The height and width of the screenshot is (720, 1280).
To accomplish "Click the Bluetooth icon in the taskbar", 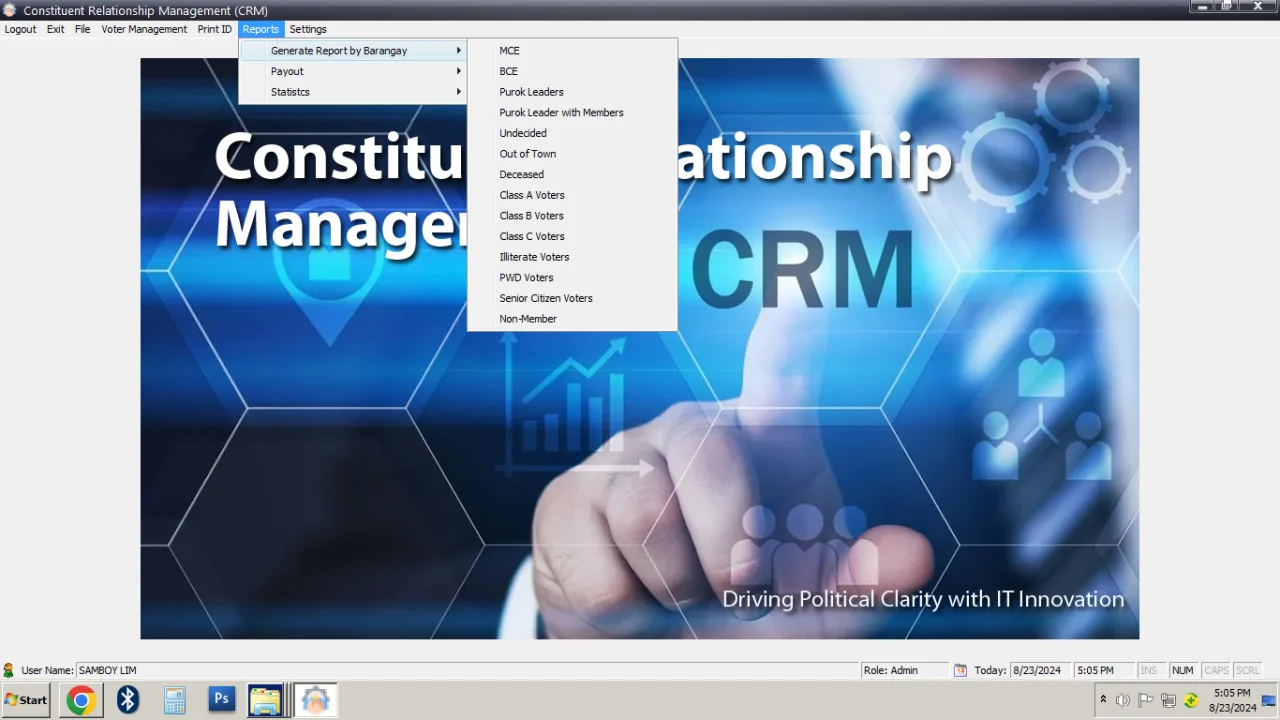I will 128,700.
